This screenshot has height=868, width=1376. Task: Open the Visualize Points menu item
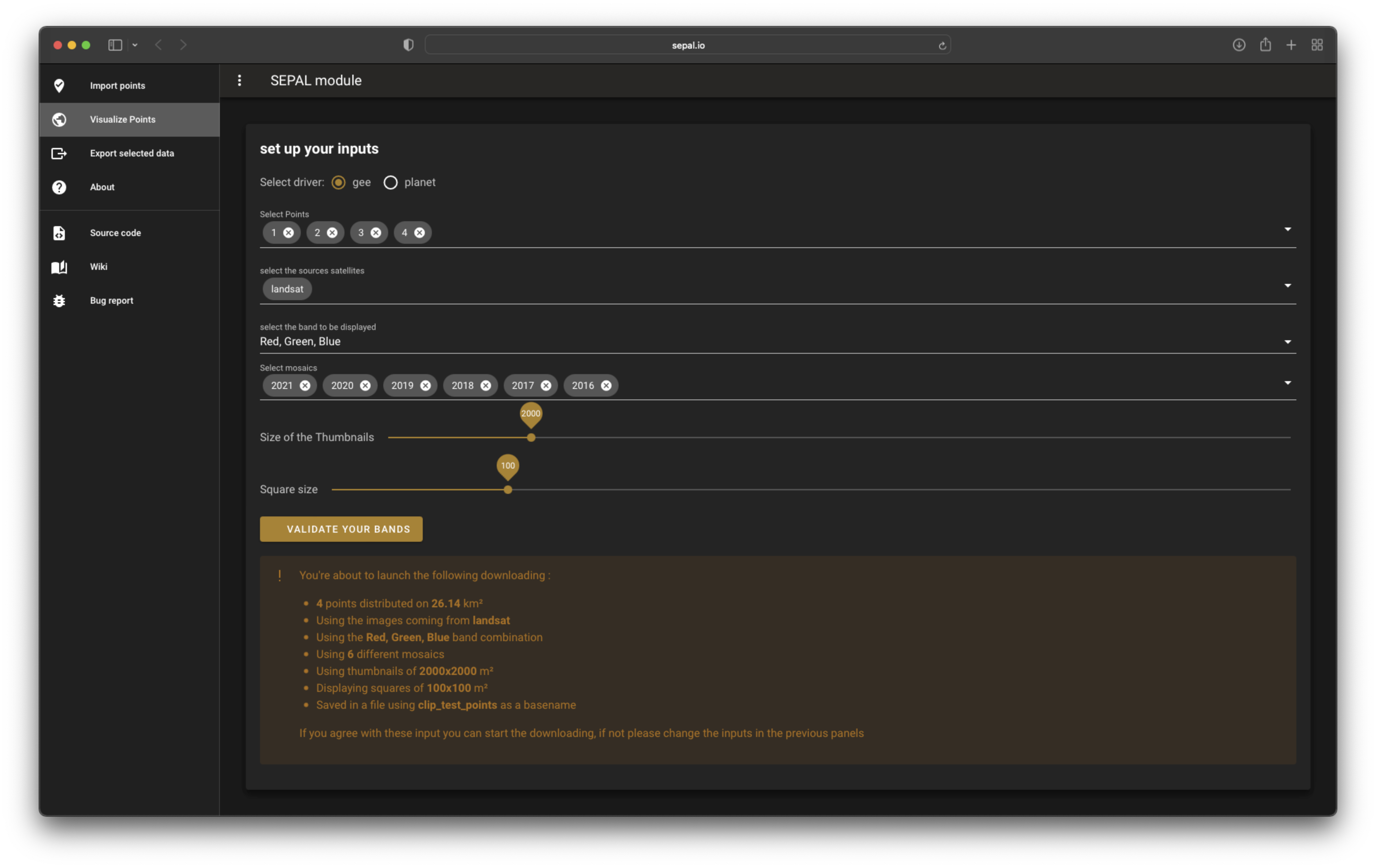click(x=122, y=119)
